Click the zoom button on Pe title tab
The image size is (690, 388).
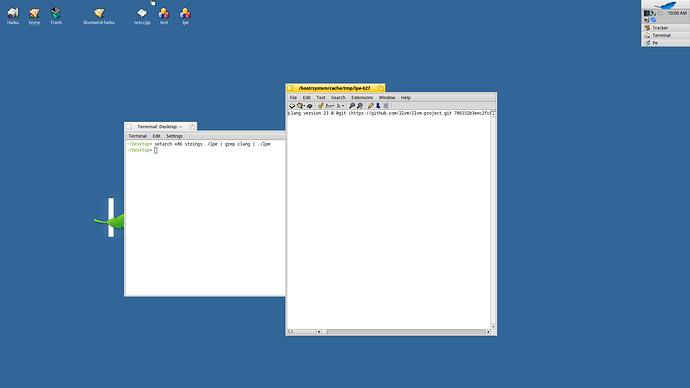[380, 88]
